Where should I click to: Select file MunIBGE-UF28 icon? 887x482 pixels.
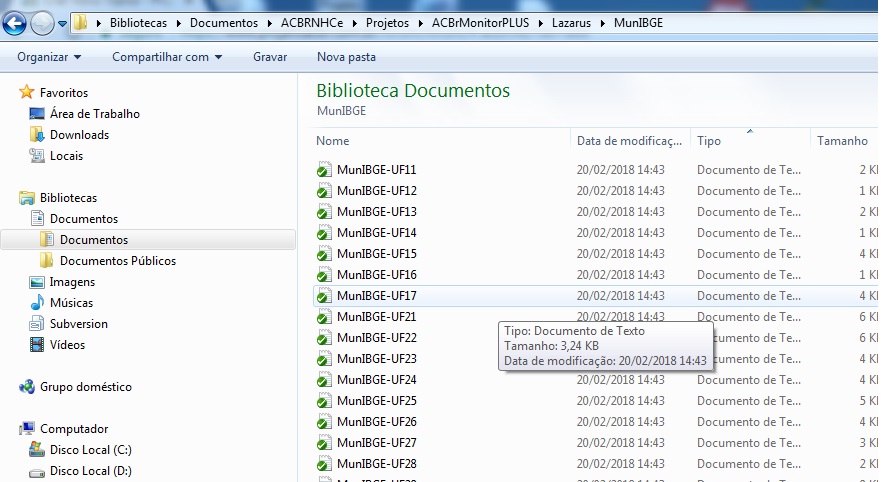(x=324, y=463)
